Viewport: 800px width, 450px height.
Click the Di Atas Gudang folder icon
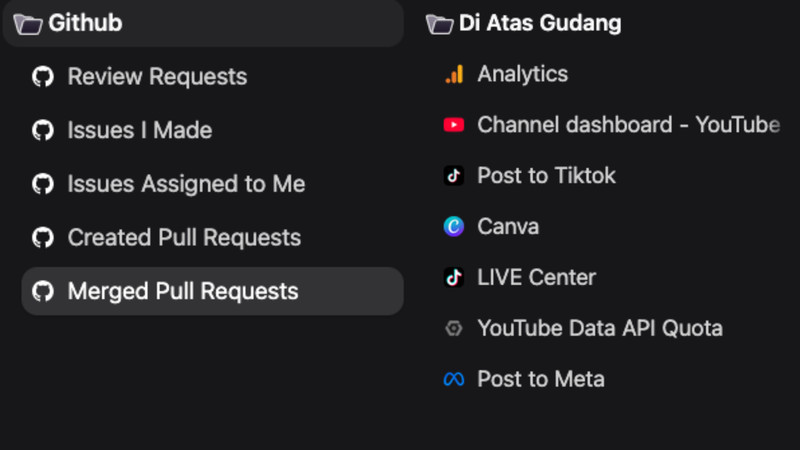coord(438,23)
